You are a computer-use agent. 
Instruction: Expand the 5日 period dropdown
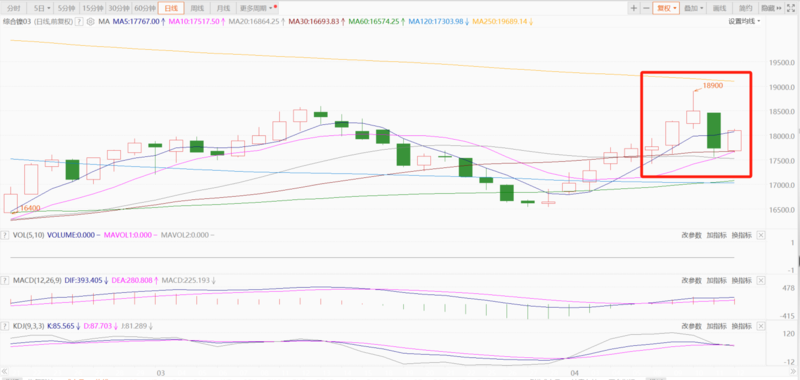42,8
